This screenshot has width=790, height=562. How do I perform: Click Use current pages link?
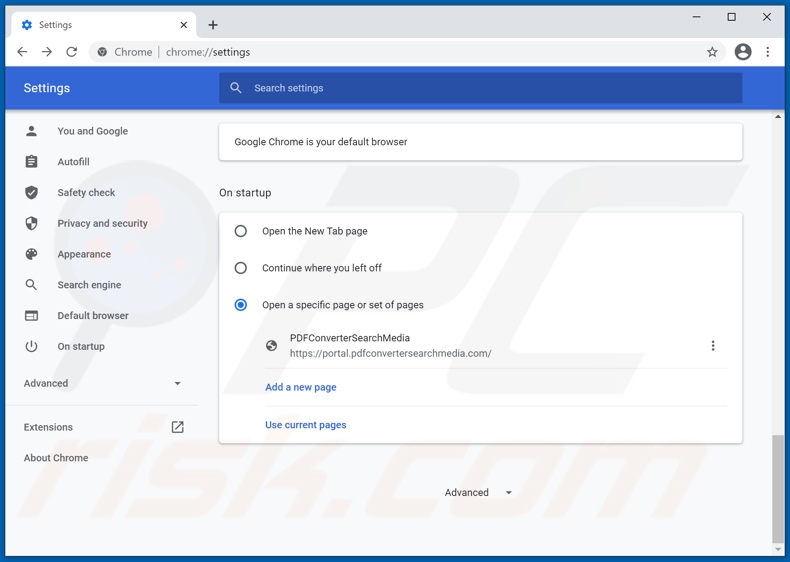[305, 425]
